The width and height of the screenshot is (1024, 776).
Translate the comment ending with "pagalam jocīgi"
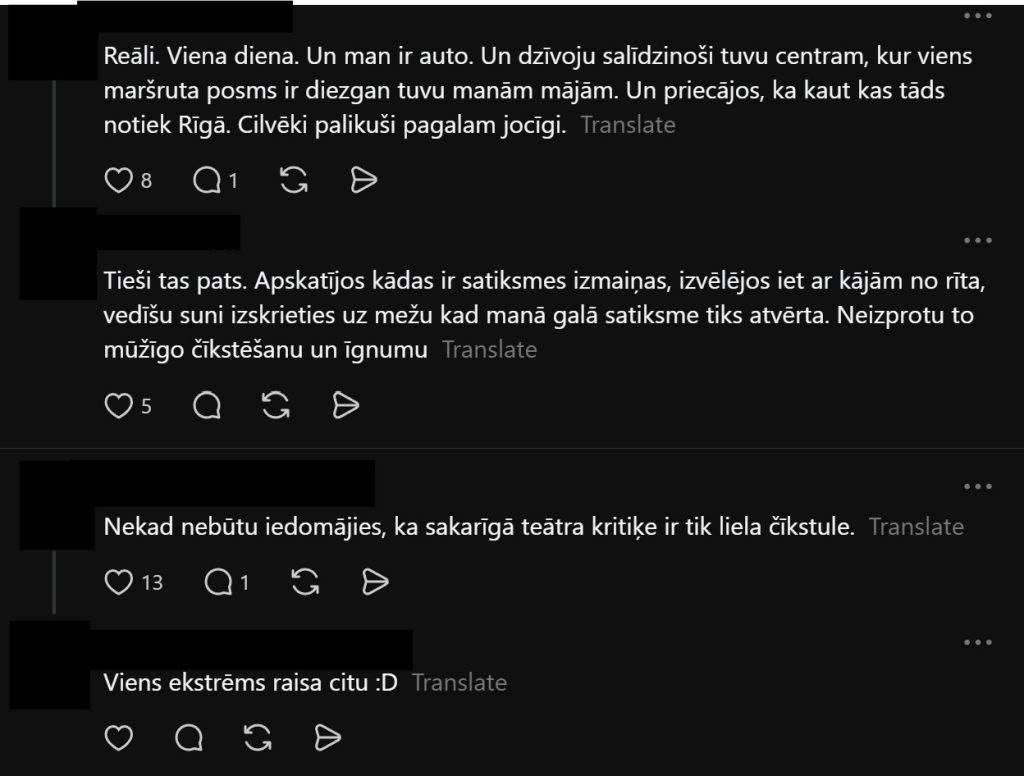coord(628,125)
